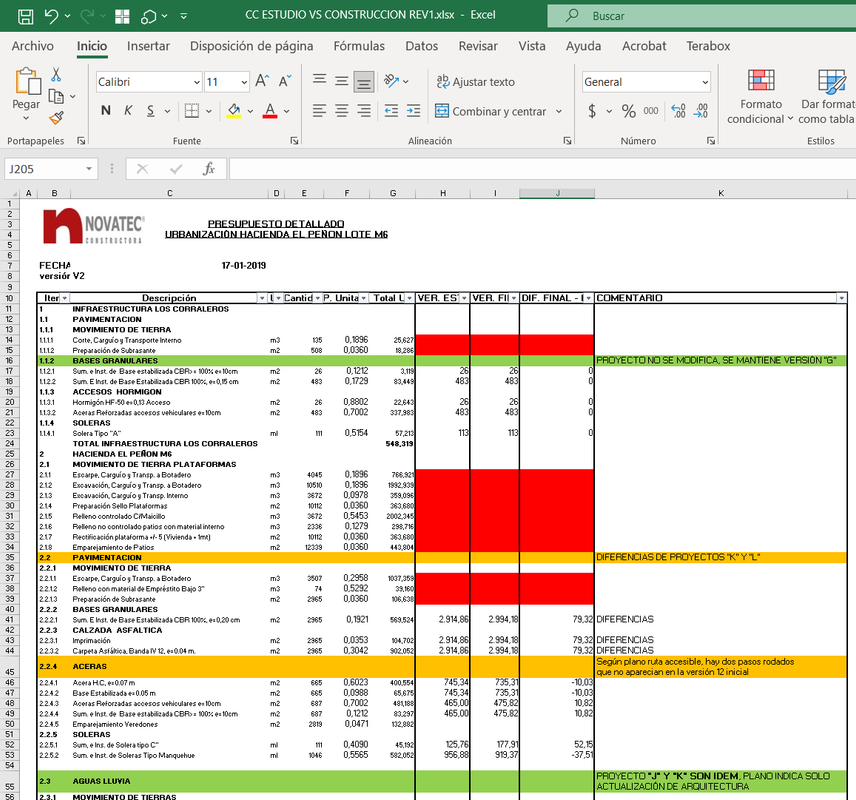Click the Customize Quick Access Toolbar arrow
Viewport: 856px width, 800px height.
(x=184, y=16)
